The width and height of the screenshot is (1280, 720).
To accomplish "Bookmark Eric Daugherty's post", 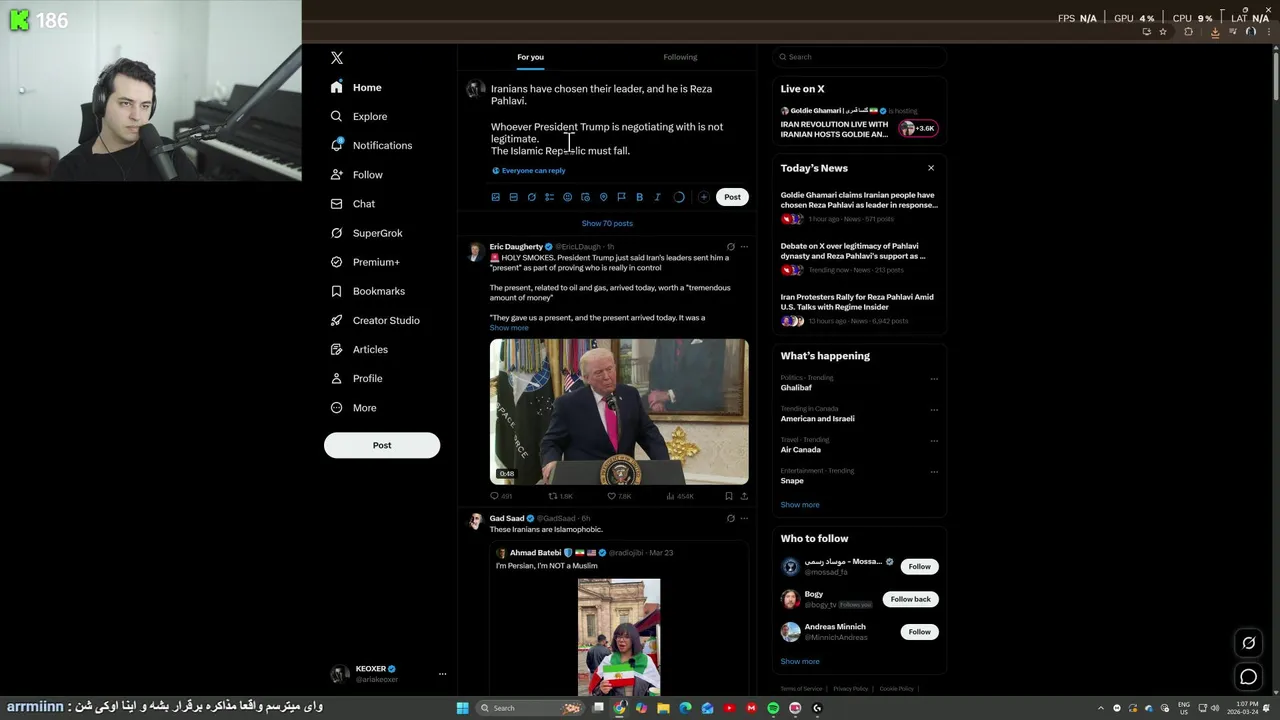I will (x=729, y=496).
